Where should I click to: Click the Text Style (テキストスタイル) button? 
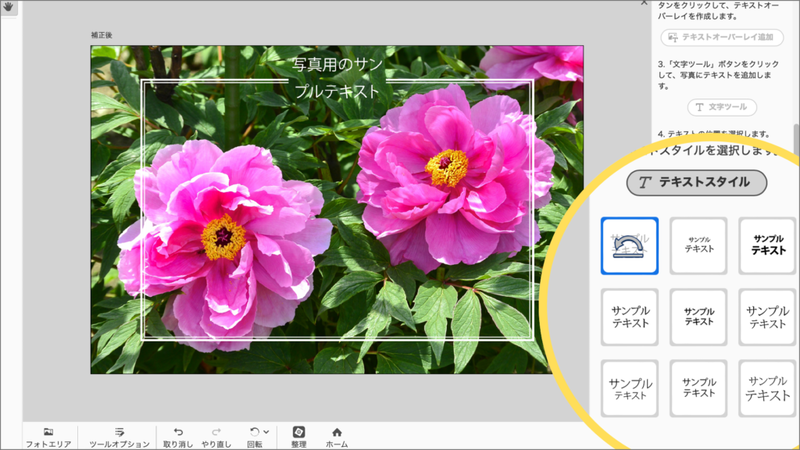tap(696, 183)
